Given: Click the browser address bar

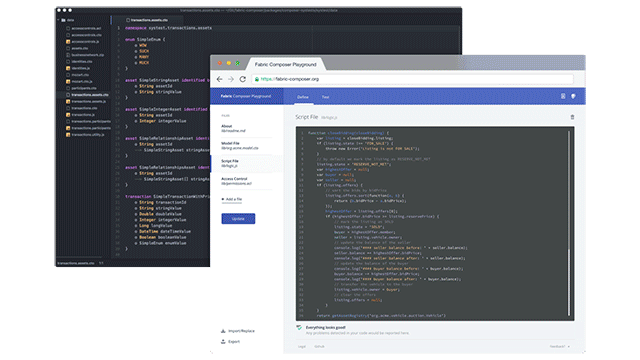Looking at the screenshot, I should [412, 79].
